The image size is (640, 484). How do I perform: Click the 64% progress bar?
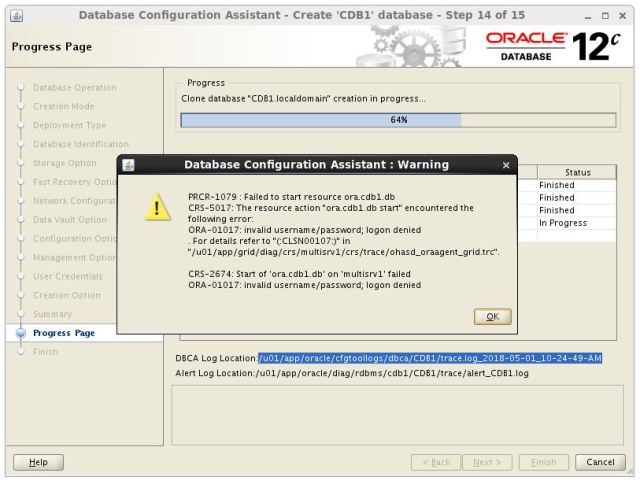click(398, 120)
